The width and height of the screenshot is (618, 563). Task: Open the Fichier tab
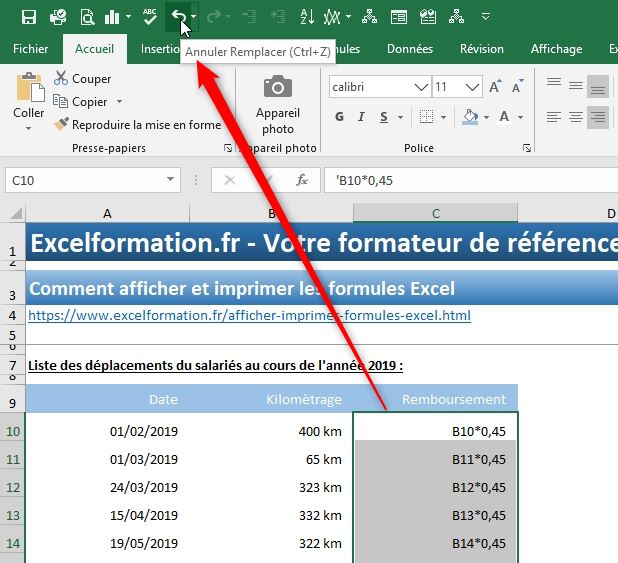click(x=30, y=49)
